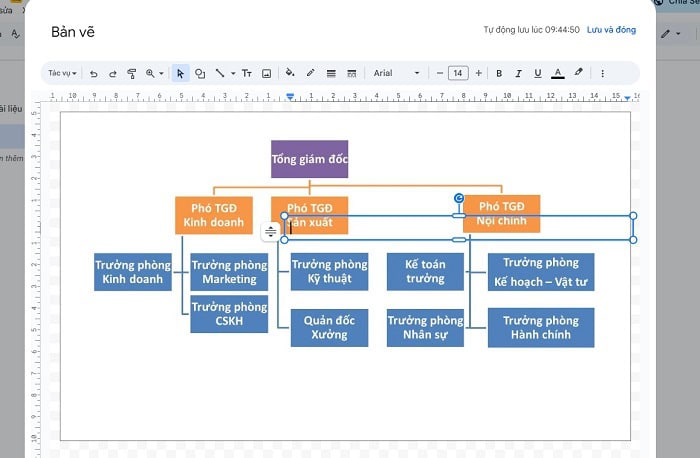Toggle Bold formatting

click(x=499, y=73)
